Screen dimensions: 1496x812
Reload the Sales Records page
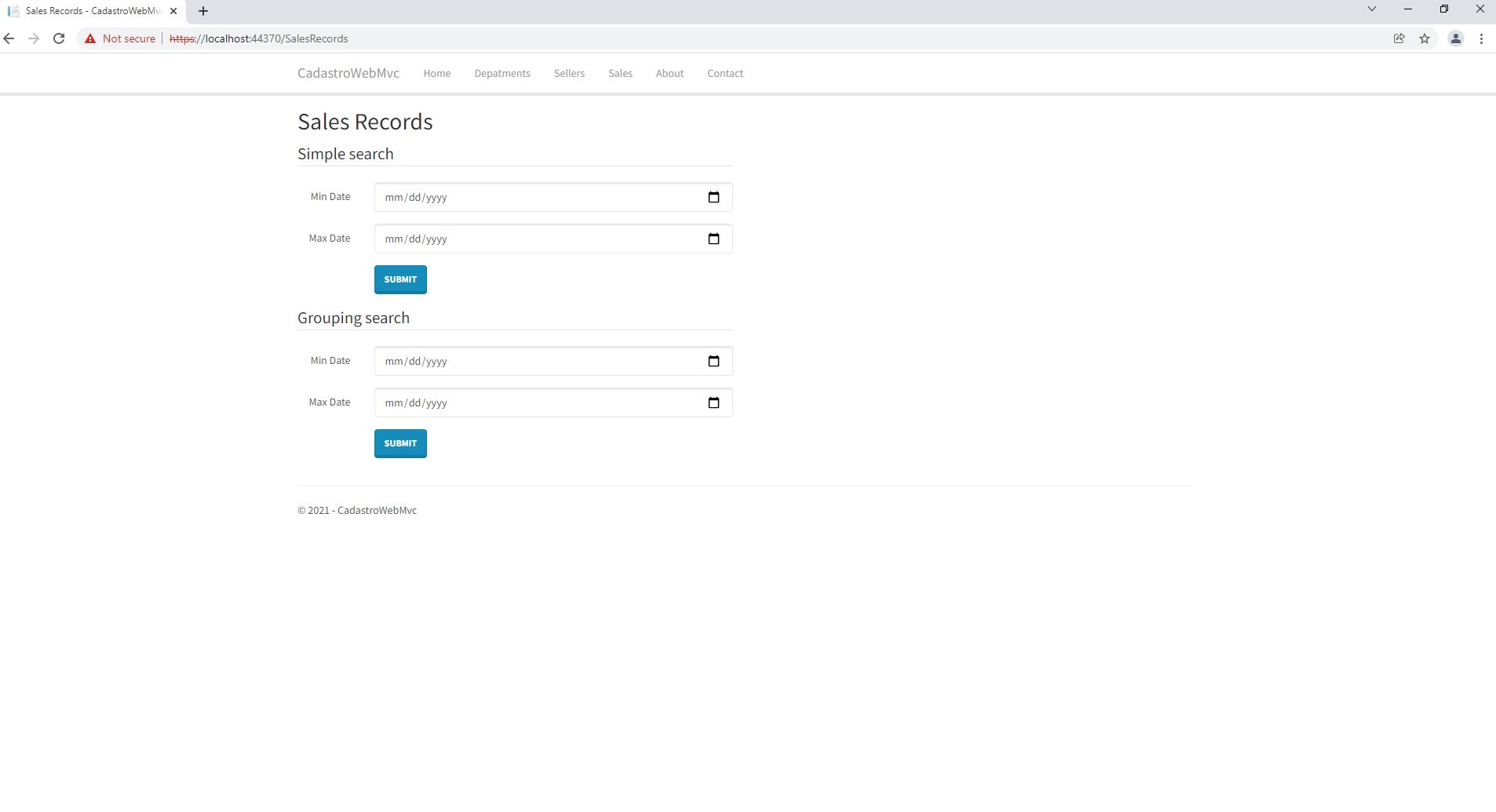tap(59, 38)
